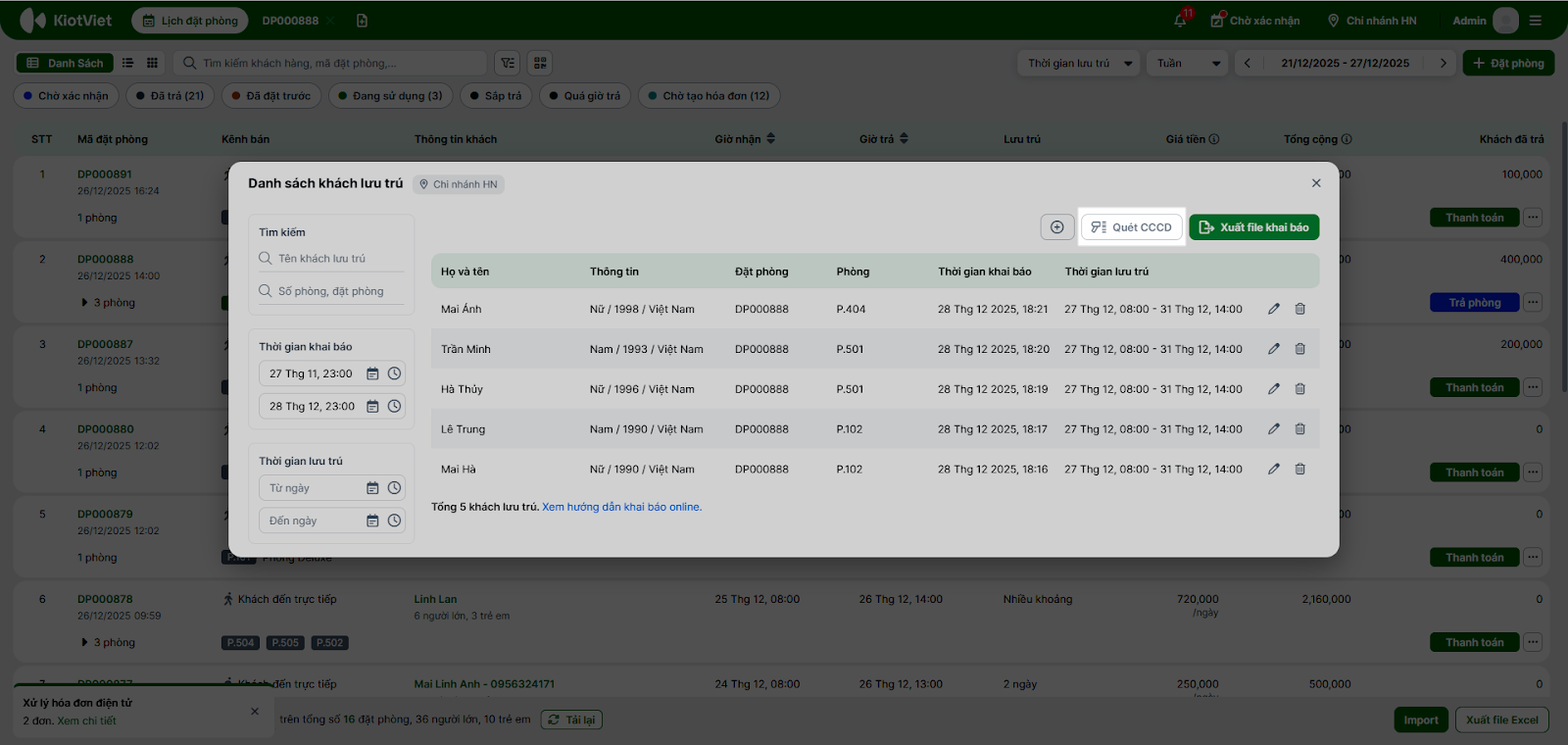1568x745 pixels.
Task: Open the notifications bell
Action: point(1180,21)
